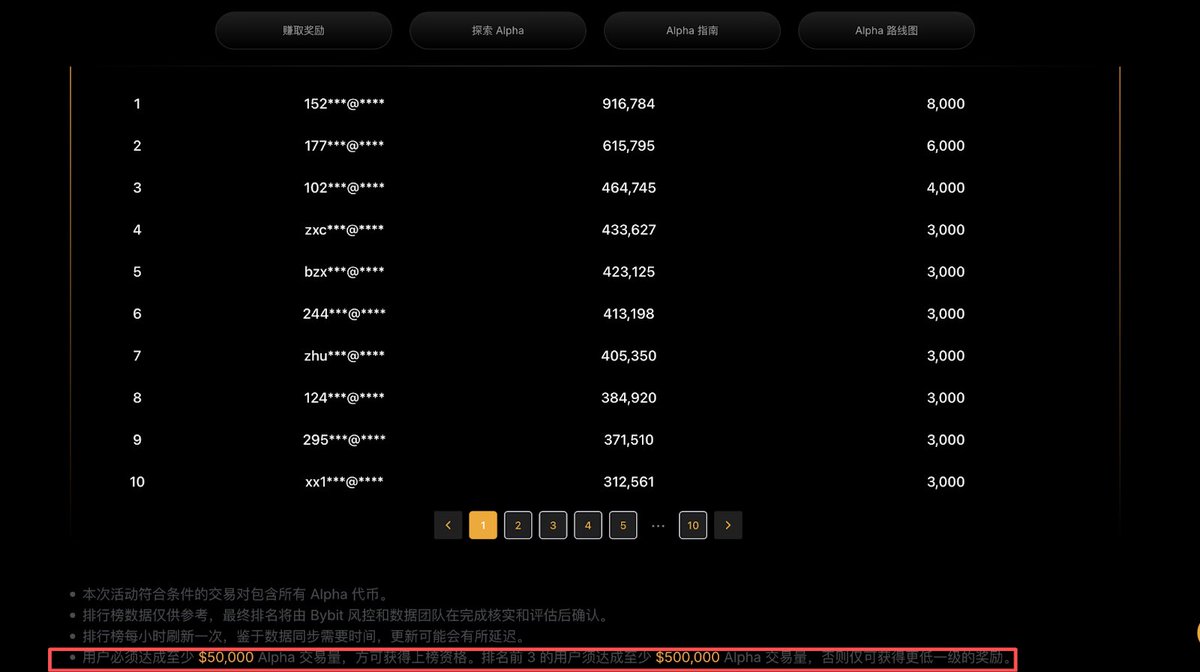This screenshot has width=1200, height=672.
Task: Click the pagination ellipsis between 5 and 10
Action: coord(658,525)
